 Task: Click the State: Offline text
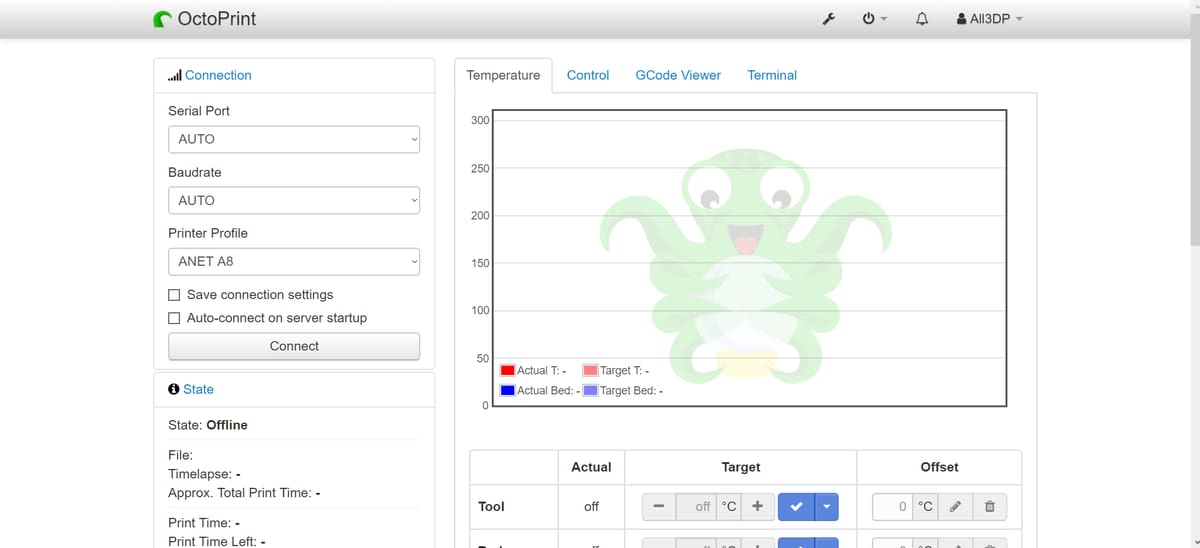208,425
